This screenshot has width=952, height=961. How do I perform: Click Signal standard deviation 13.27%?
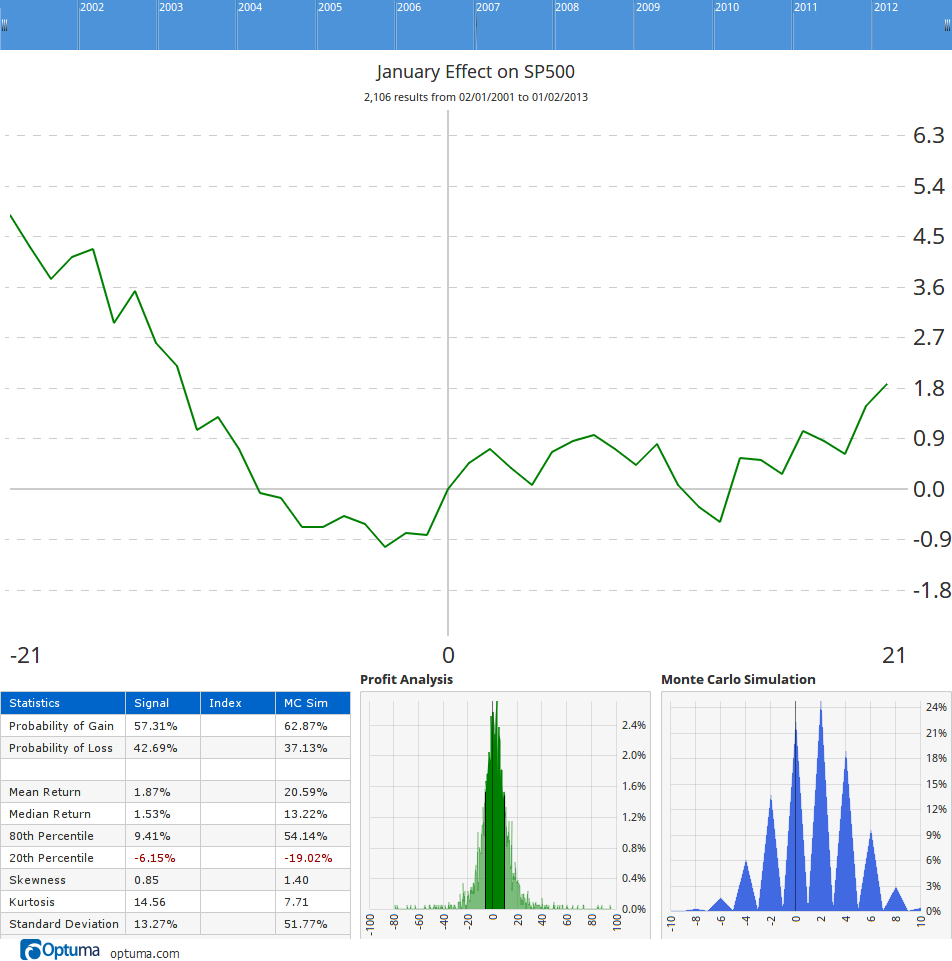coord(156,924)
